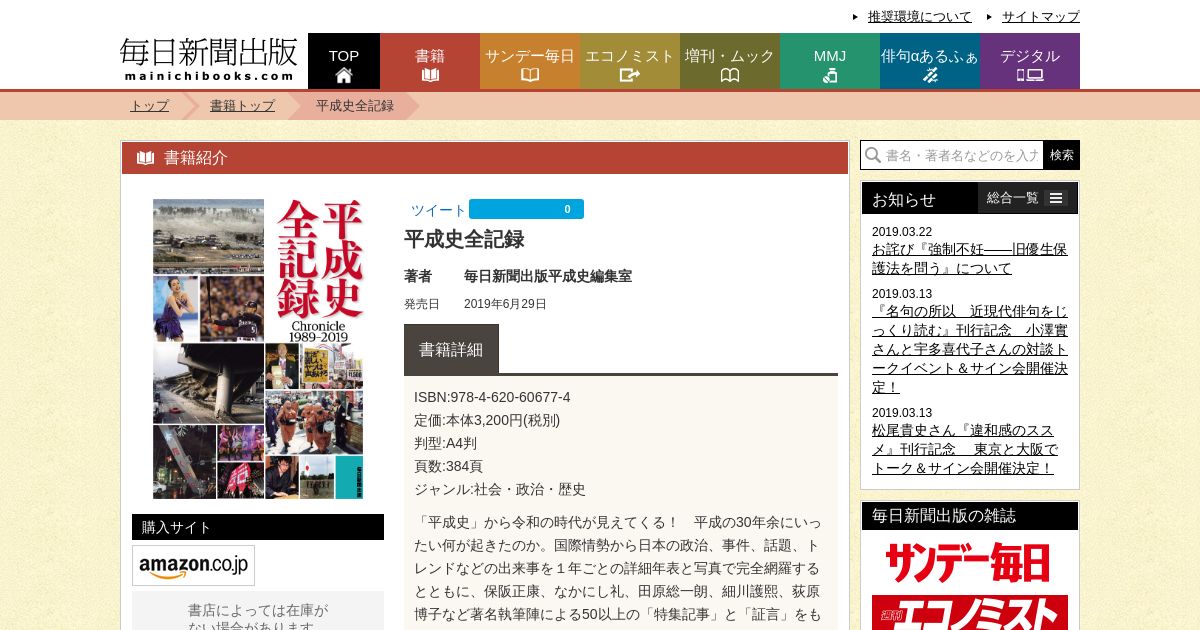
Task: Click the icon under MMJ
Action: pos(830,75)
